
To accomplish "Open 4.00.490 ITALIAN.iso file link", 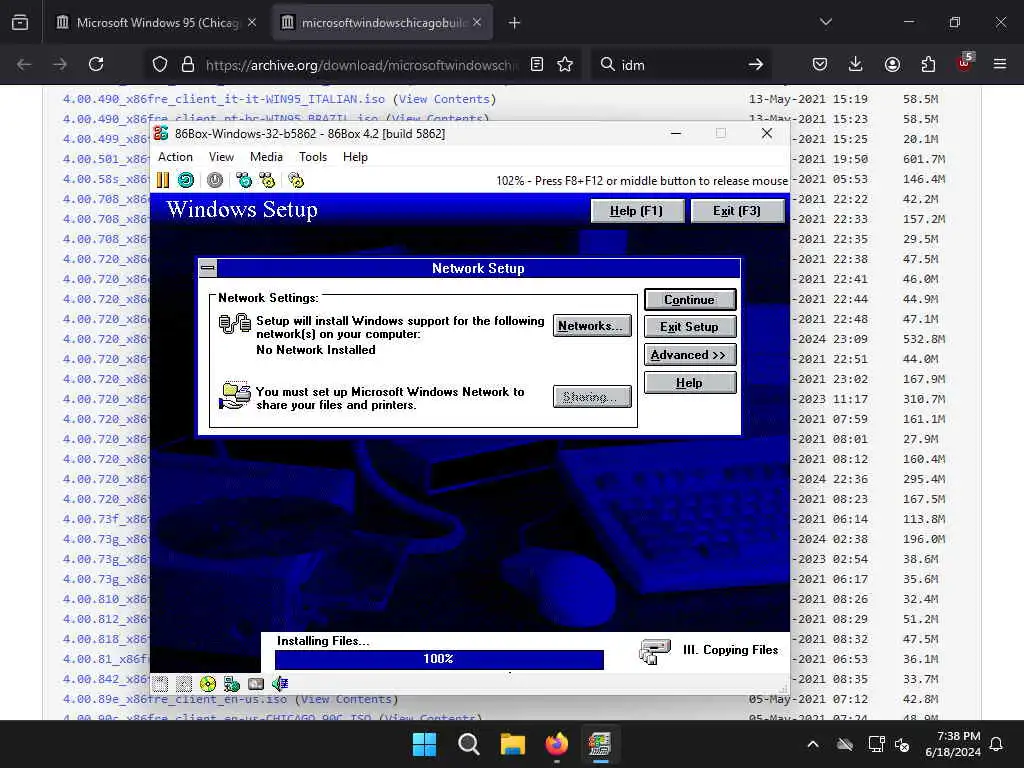I will click(223, 99).
